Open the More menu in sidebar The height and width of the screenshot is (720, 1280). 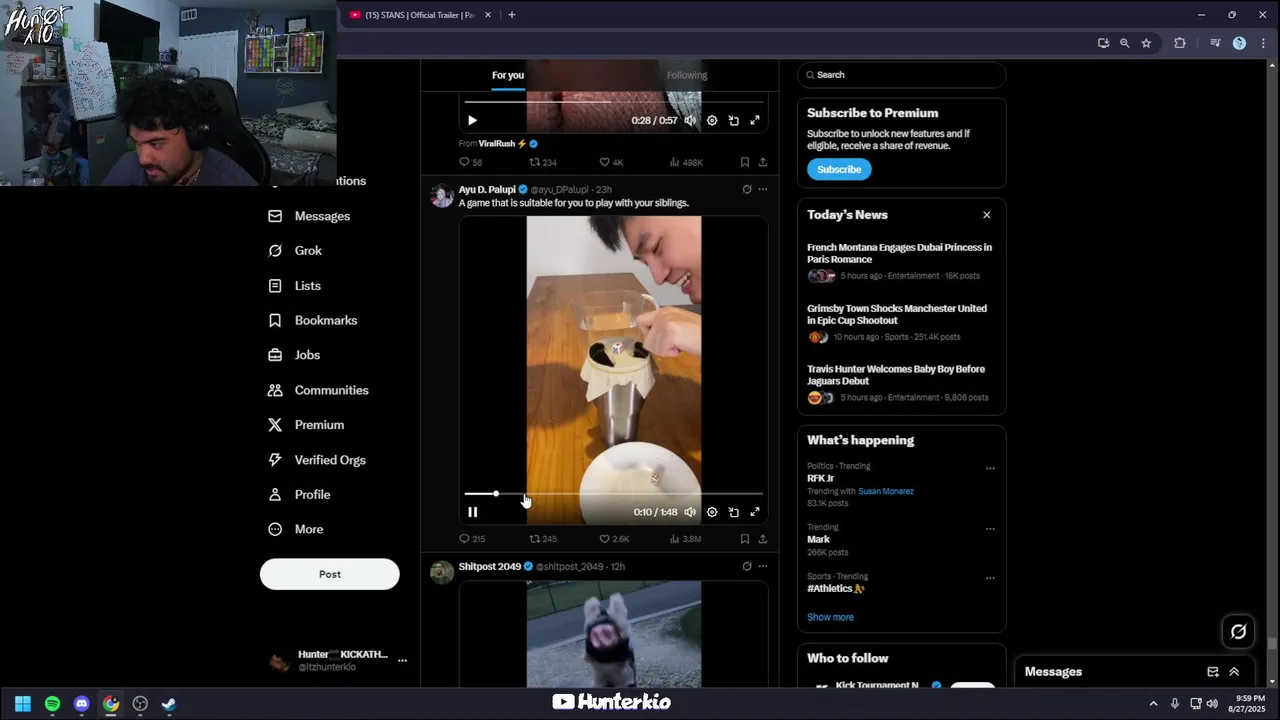tap(295, 529)
